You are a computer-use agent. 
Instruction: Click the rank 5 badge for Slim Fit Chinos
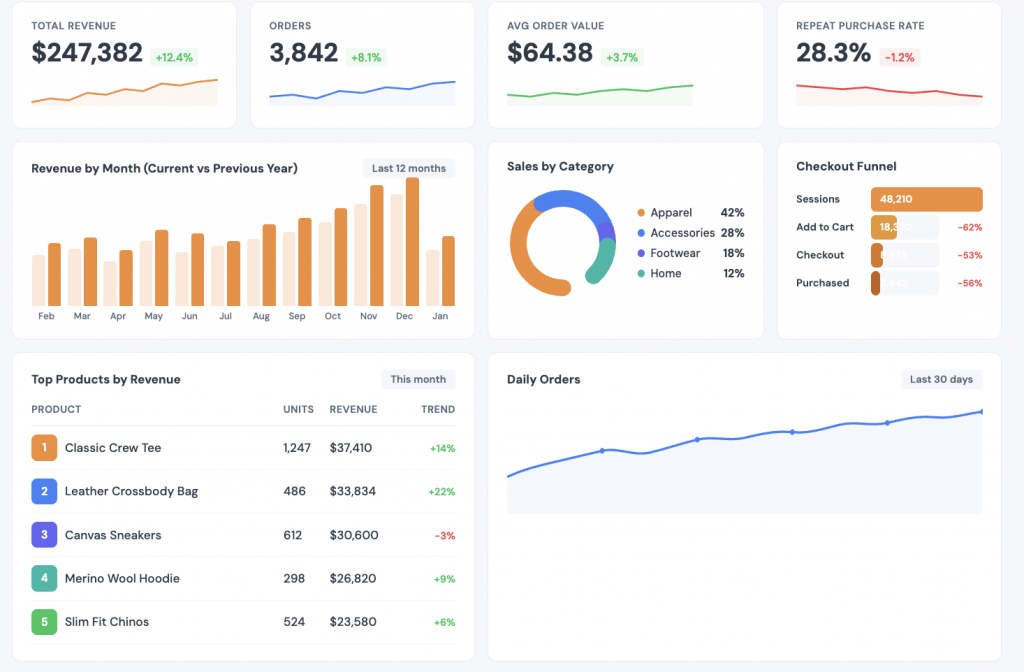(x=44, y=622)
